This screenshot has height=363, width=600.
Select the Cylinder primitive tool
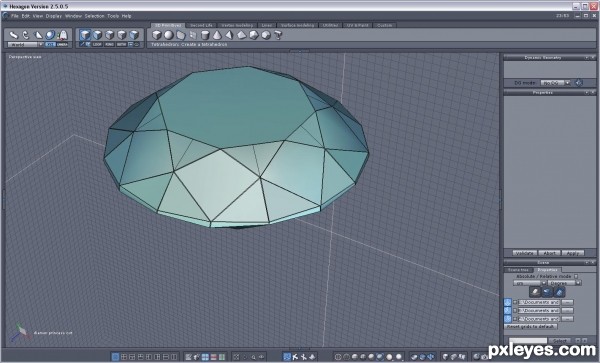(x=205, y=35)
